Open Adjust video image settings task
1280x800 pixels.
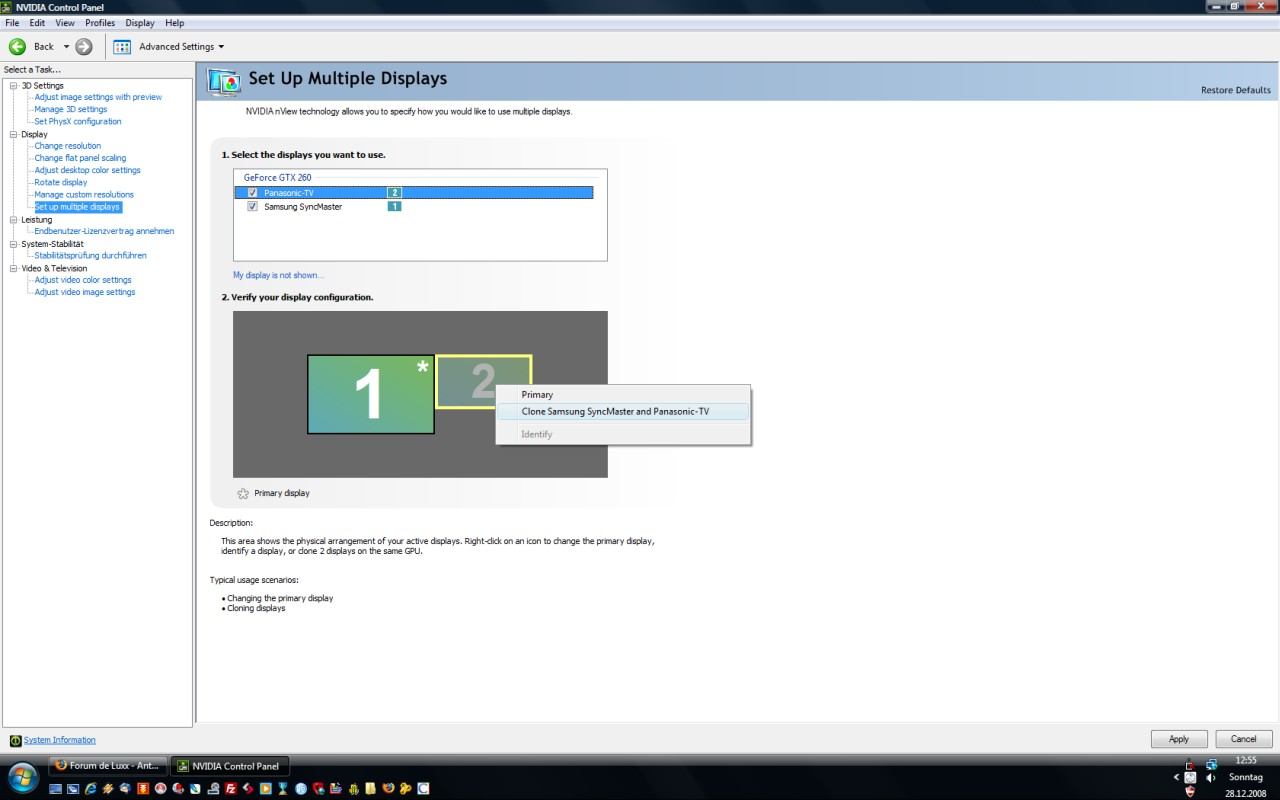click(85, 292)
